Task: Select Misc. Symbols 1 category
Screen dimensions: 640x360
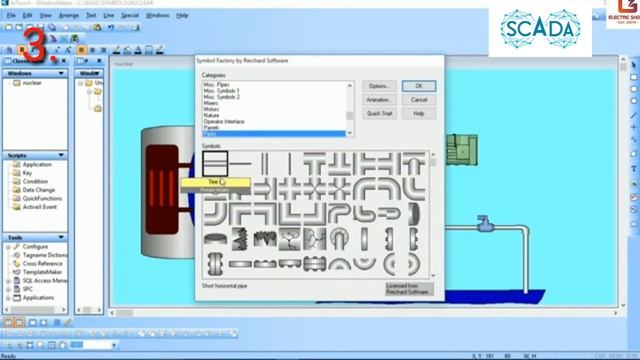Action: 222,91
